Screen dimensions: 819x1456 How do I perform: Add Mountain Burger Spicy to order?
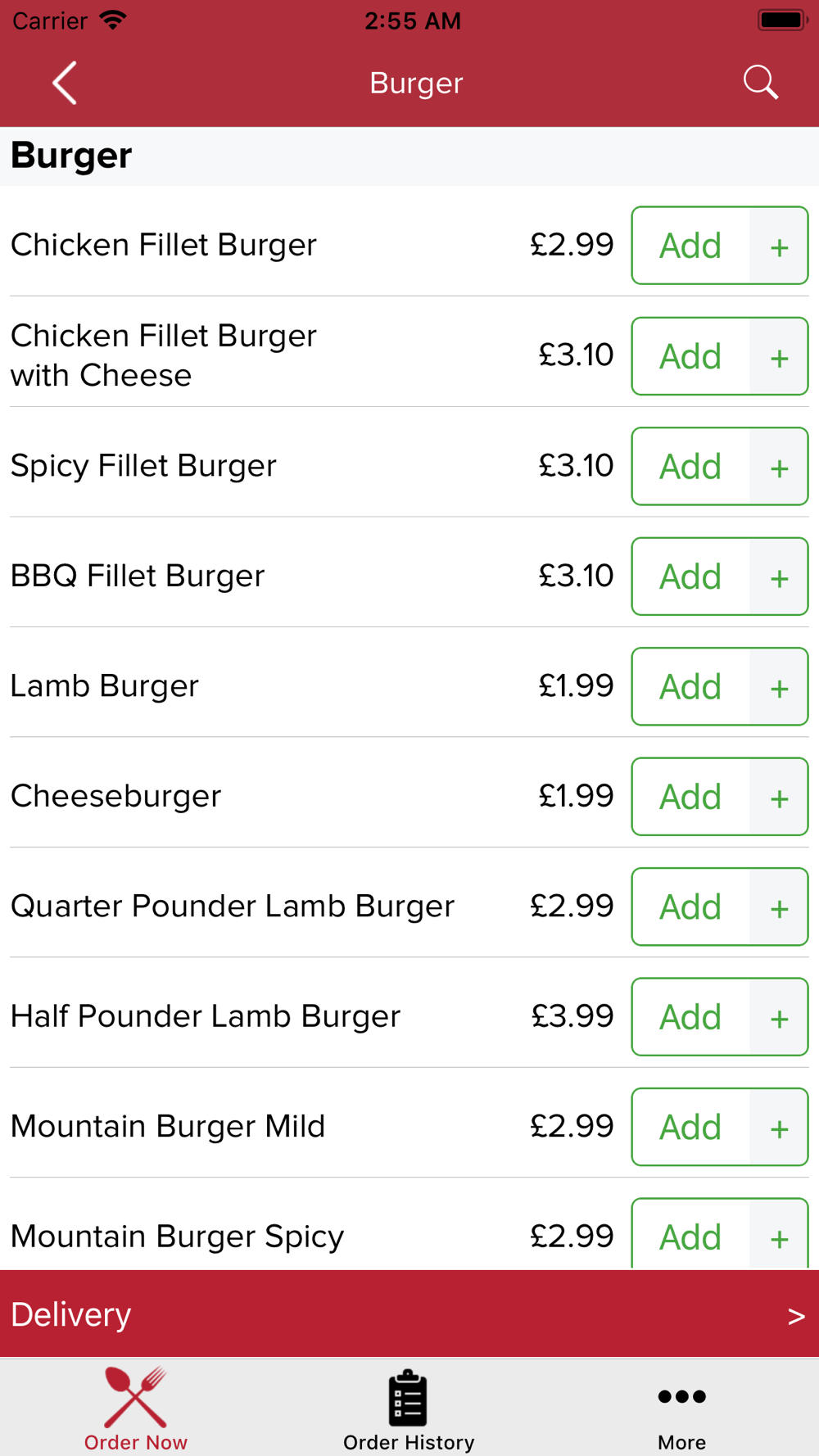pyautogui.click(x=690, y=1235)
